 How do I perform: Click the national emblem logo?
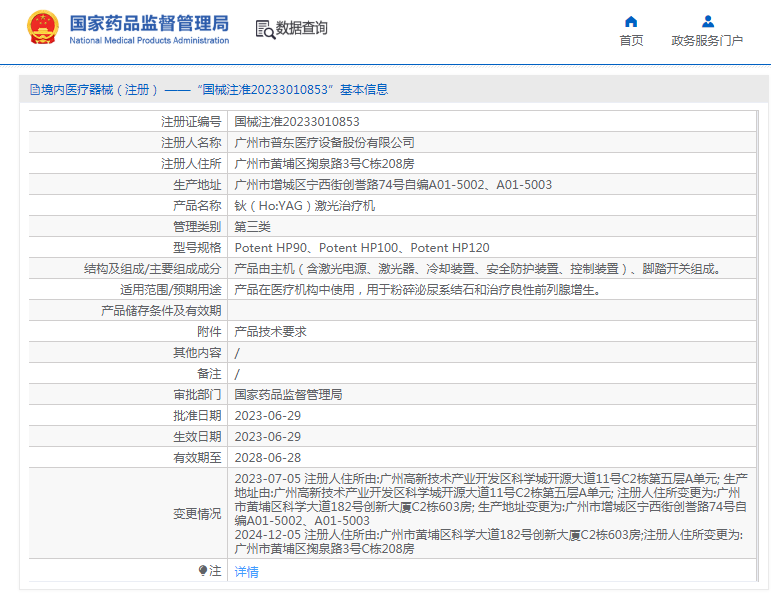tap(42, 27)
